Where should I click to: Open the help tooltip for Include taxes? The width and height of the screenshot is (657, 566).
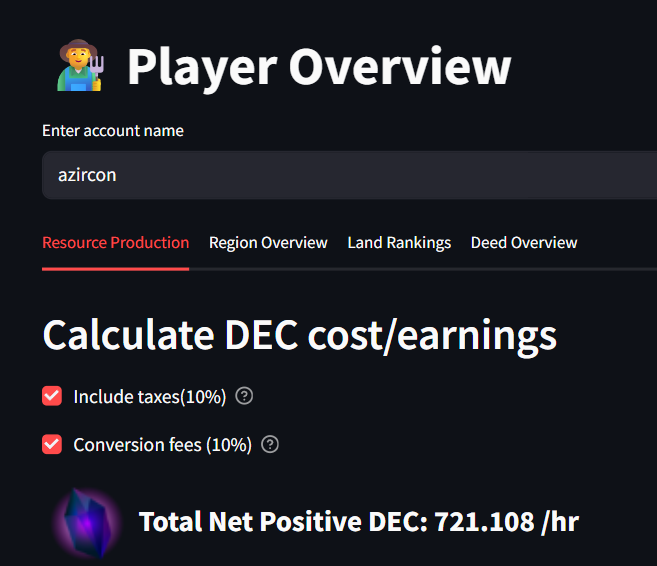[244, 396]
